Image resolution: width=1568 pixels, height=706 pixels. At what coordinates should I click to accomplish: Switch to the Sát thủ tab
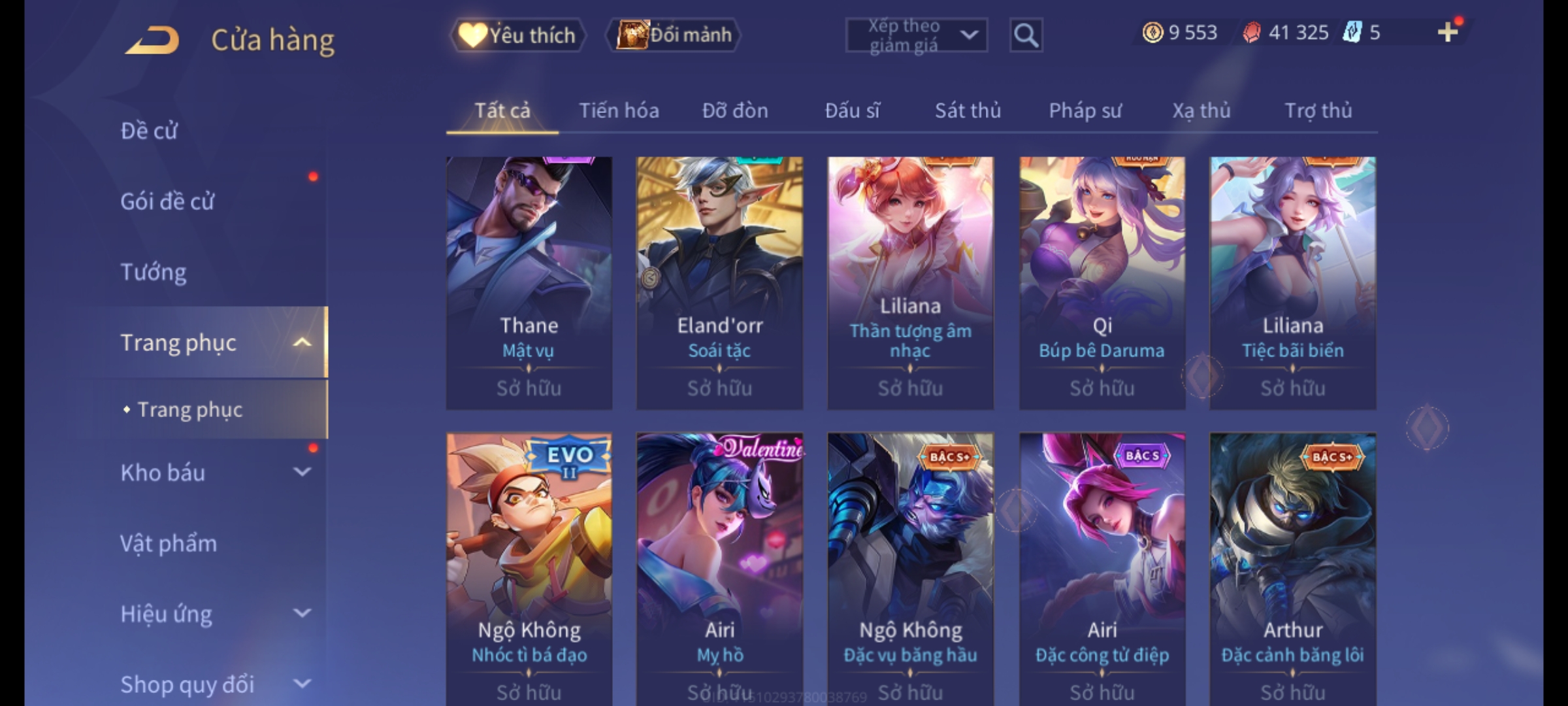pos(968,110)
